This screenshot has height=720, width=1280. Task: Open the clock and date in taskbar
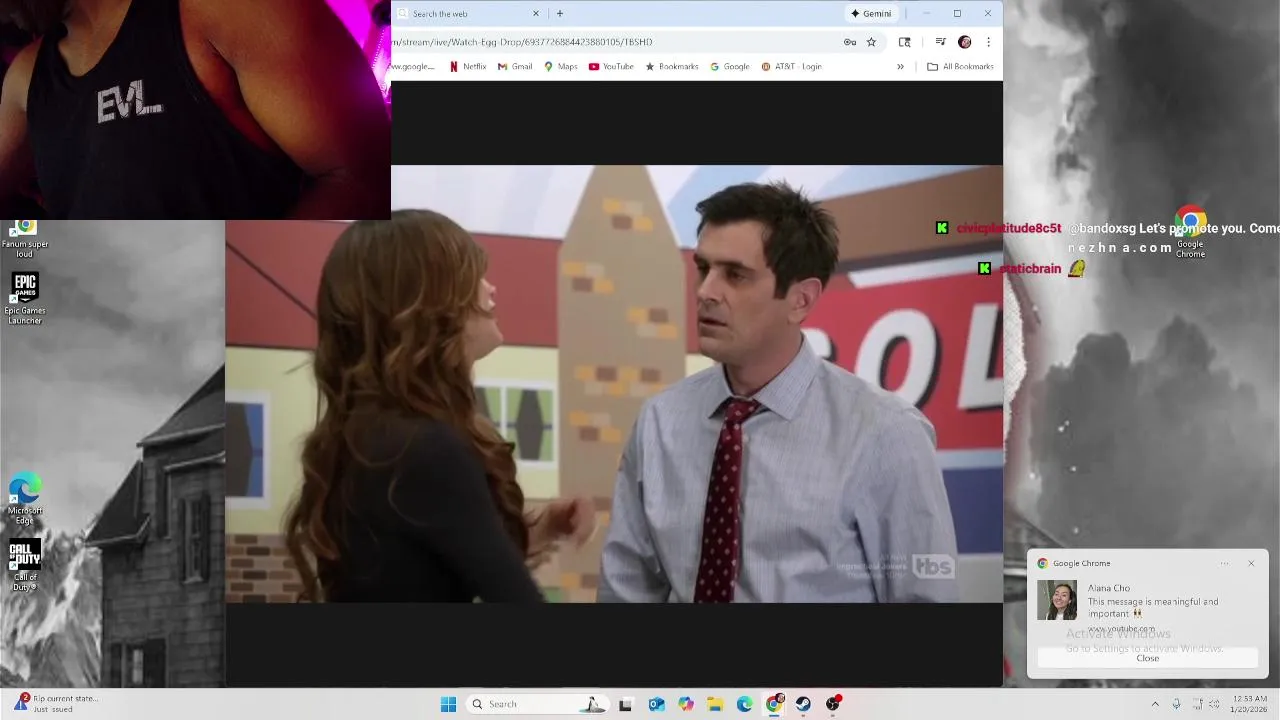[x=1250, y=704]
